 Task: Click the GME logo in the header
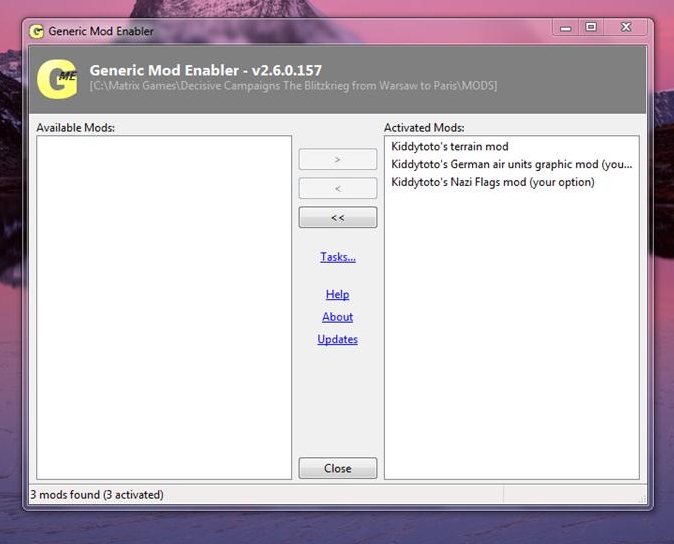57,79
